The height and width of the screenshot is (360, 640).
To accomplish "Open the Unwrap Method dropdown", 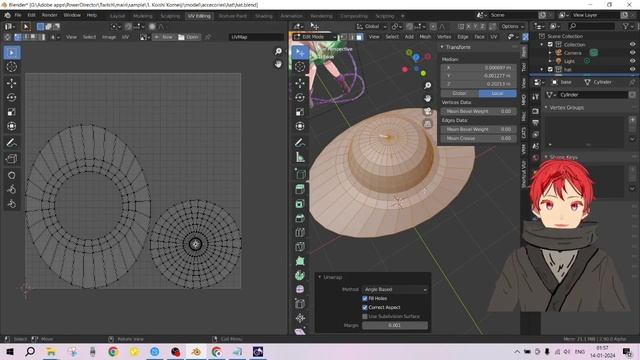I will point(395,289).
